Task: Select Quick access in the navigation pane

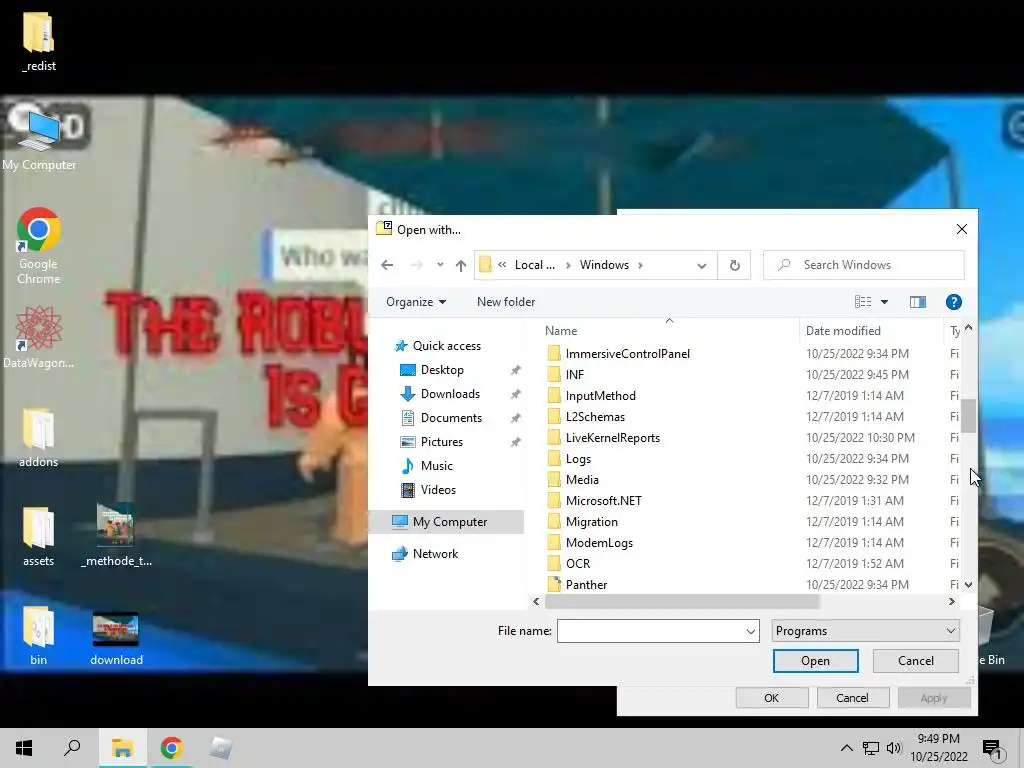Action: (x=447, y=346)
